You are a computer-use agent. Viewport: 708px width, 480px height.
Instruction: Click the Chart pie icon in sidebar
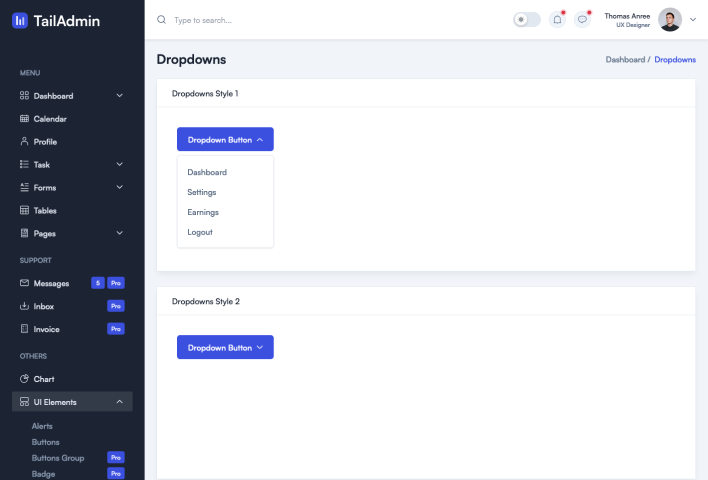point(25,379)
